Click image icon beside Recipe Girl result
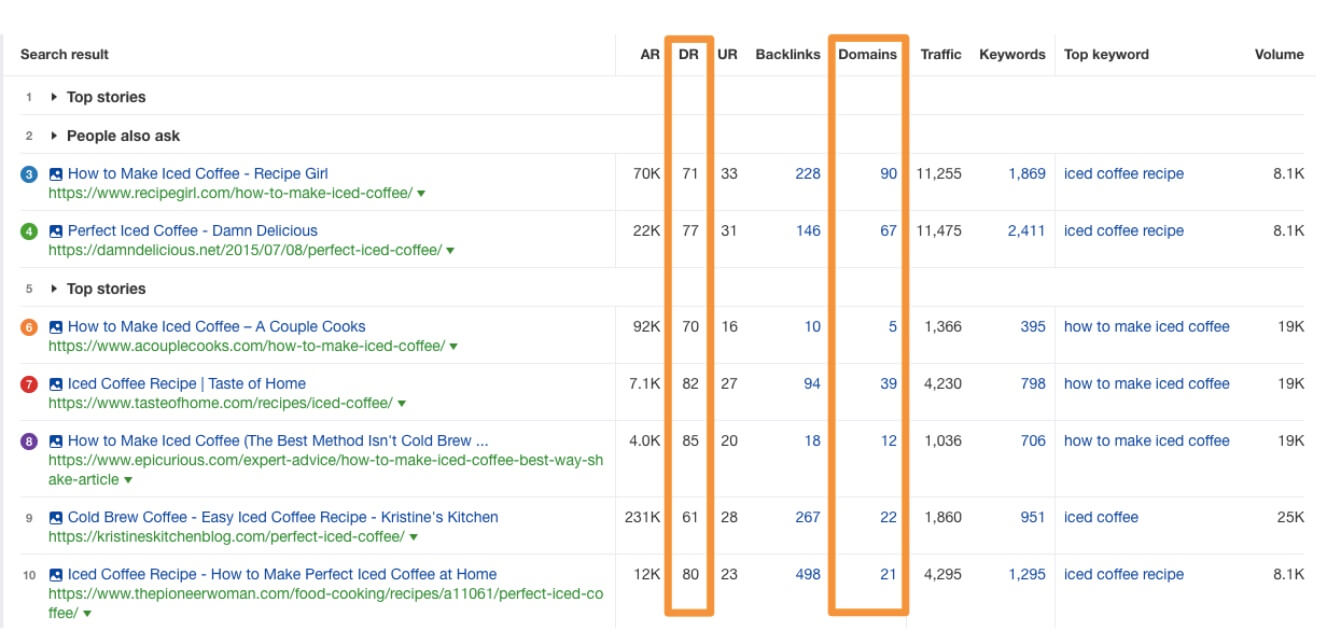This screenshot has height=636, width=1323. coord(56,174)
